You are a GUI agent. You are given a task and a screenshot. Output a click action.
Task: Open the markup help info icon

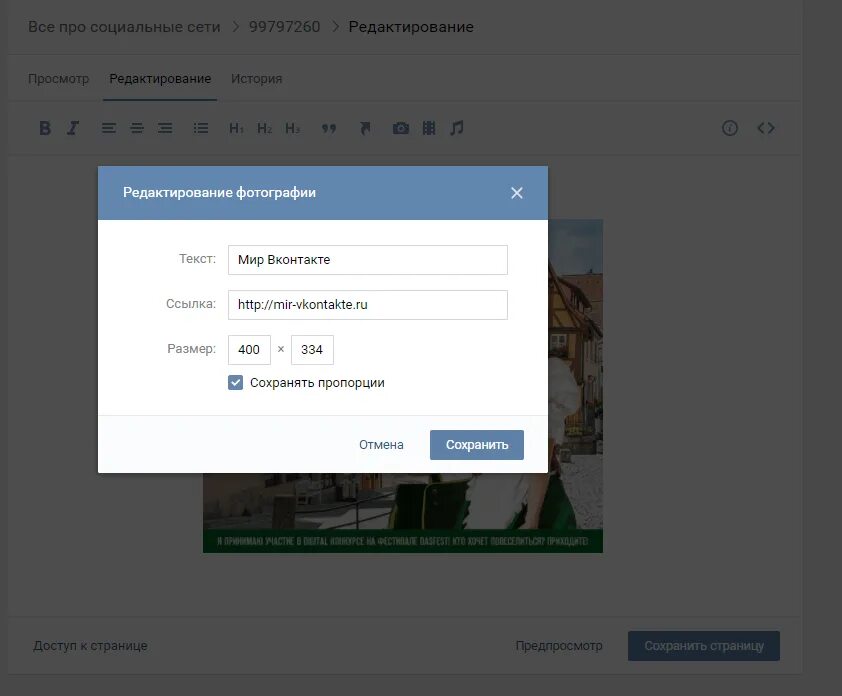tap(730, 128)
